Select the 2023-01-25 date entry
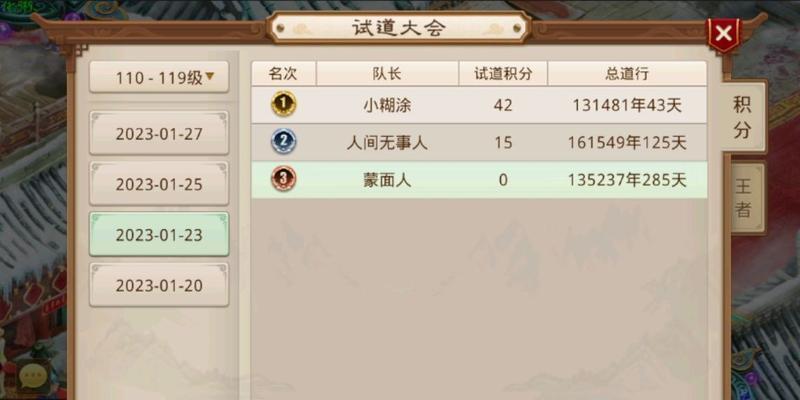 pos(159,184)
